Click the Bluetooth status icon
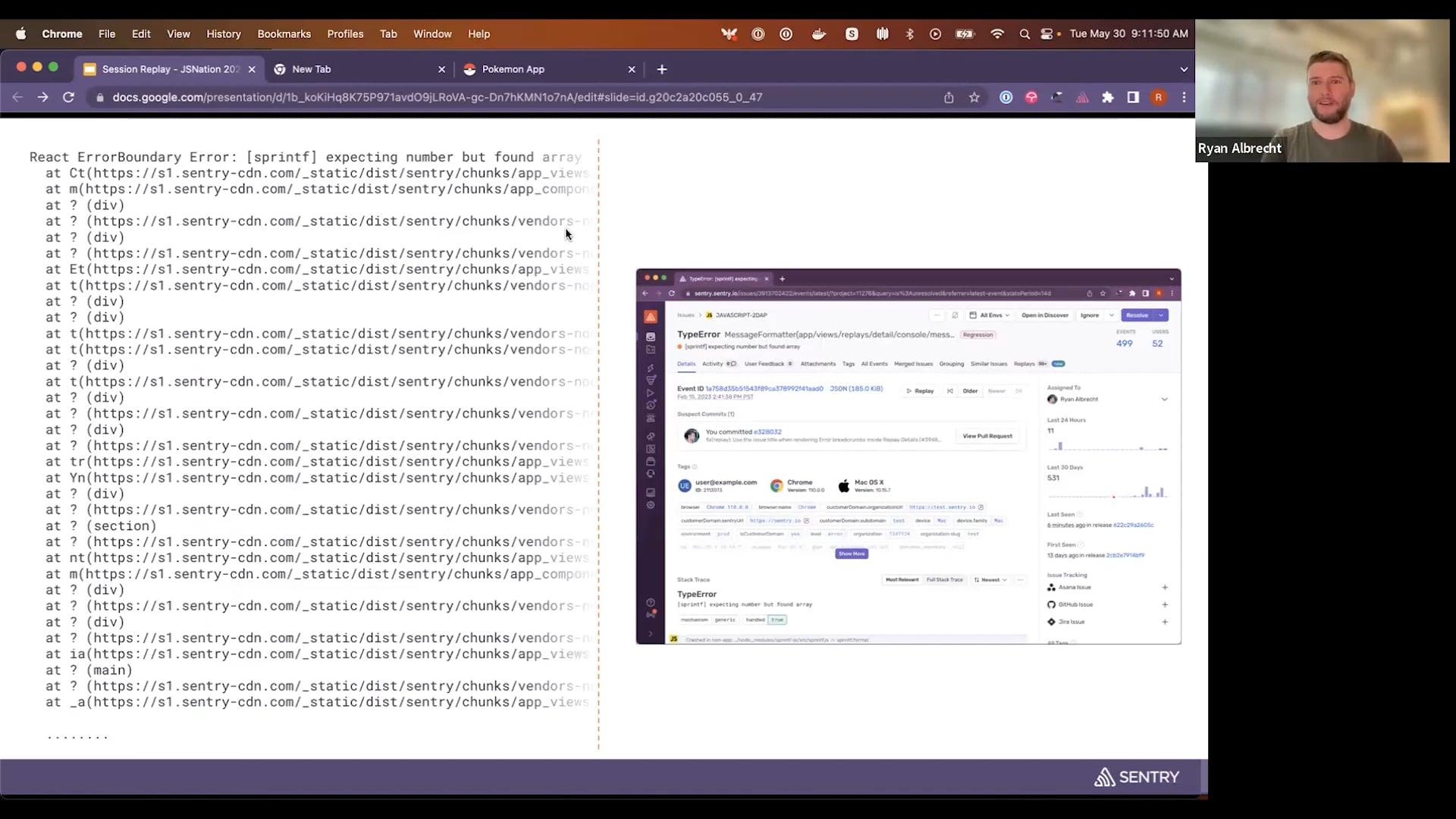Screen dimensions: 1456x819 [x=909, y=34]
